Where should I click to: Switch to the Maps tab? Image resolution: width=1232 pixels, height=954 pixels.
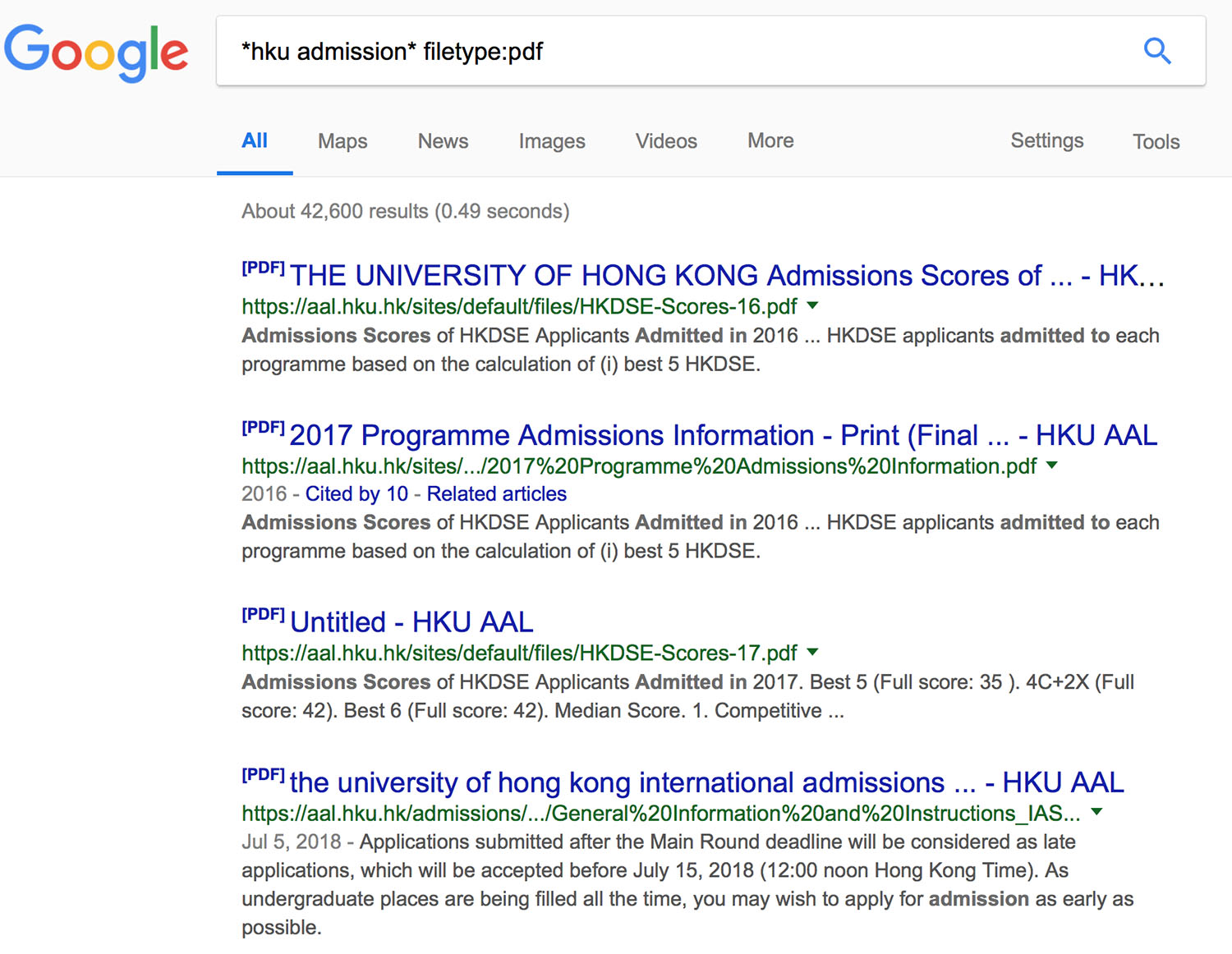click(x=342, y=141)
